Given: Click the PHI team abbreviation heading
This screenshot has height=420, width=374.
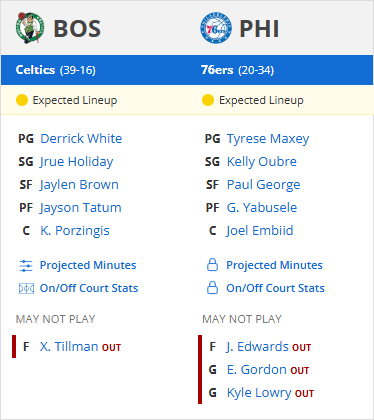Looking at the screenshot, I should [x=259, y=28].
